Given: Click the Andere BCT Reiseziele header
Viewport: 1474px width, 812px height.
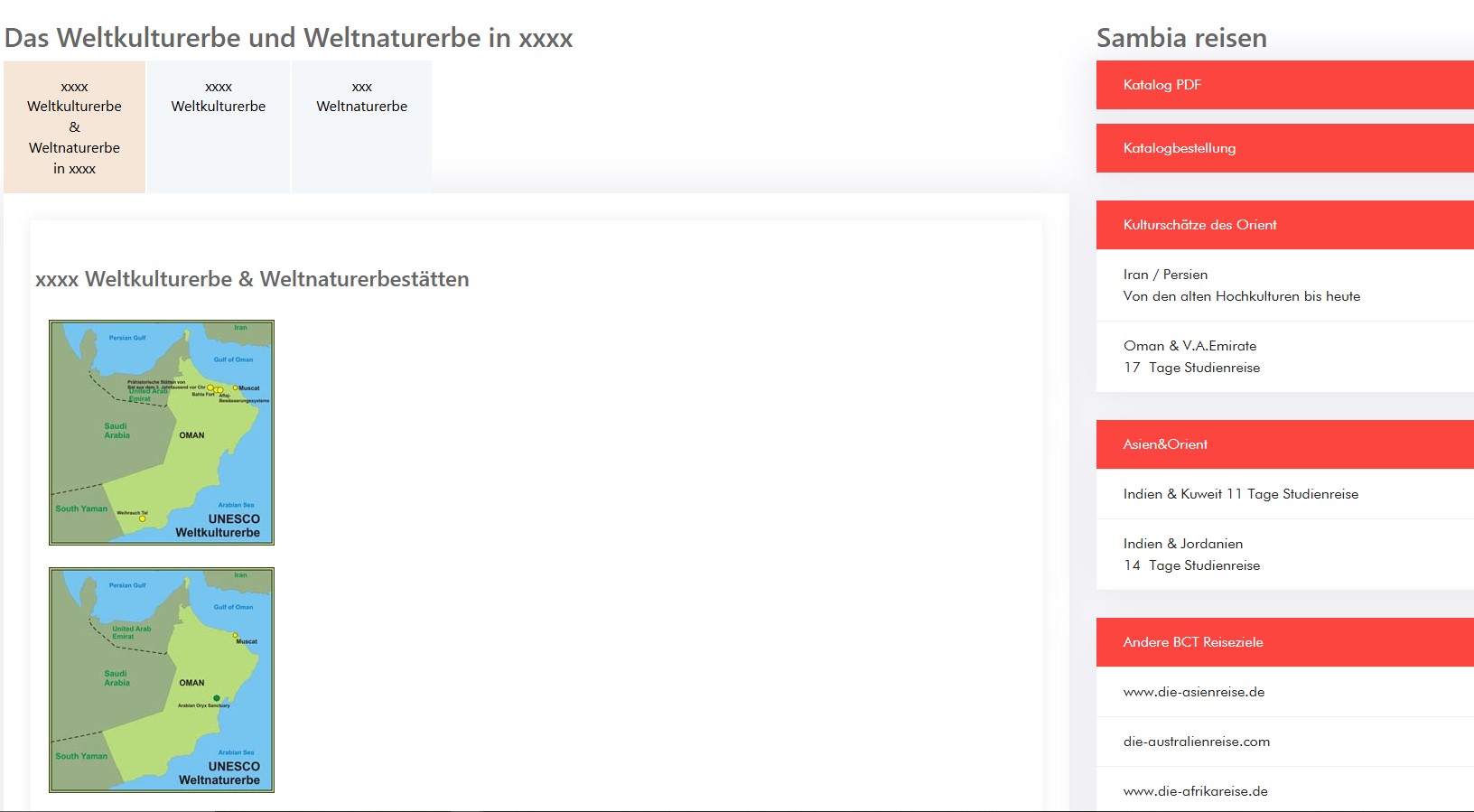Looking at the screenshot, I should tap(1285, 642).
